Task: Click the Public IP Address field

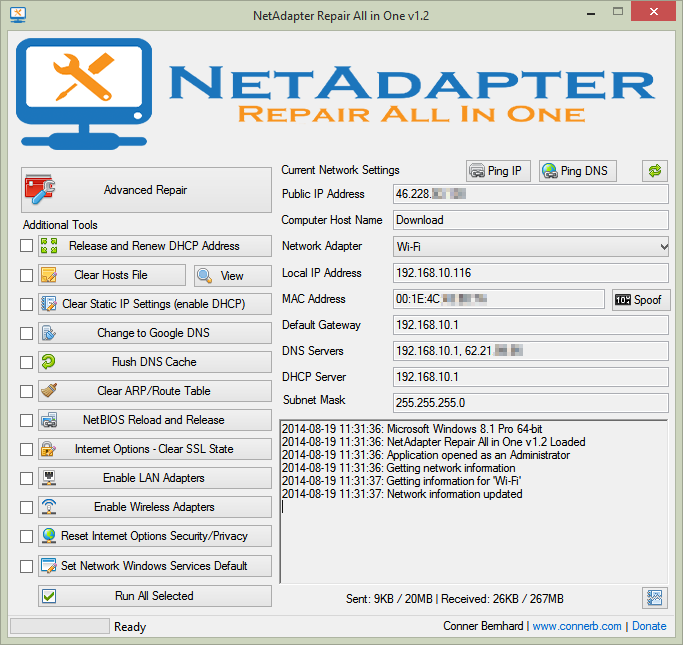Action: pos(531,194)
